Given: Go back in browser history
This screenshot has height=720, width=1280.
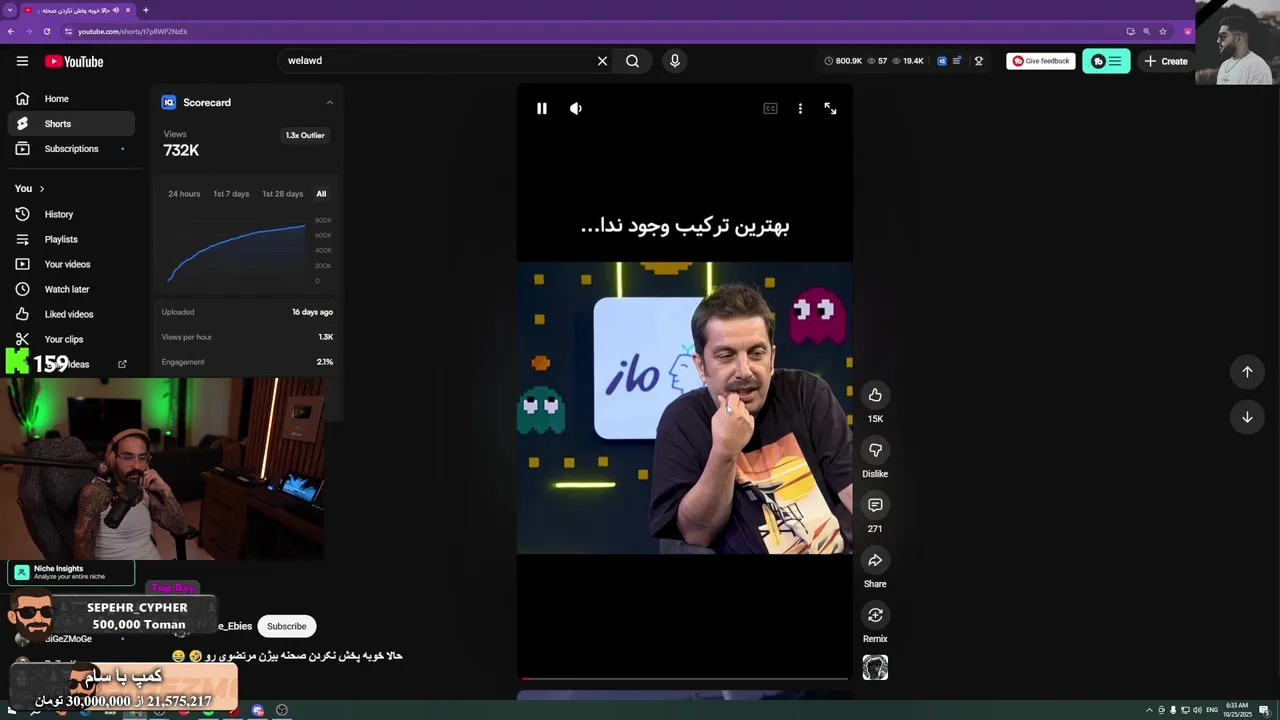Looking at the screenshot, I should point(11,31).
